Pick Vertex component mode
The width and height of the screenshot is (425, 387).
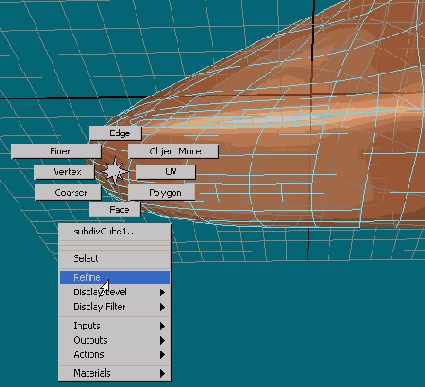coord(64,172)
